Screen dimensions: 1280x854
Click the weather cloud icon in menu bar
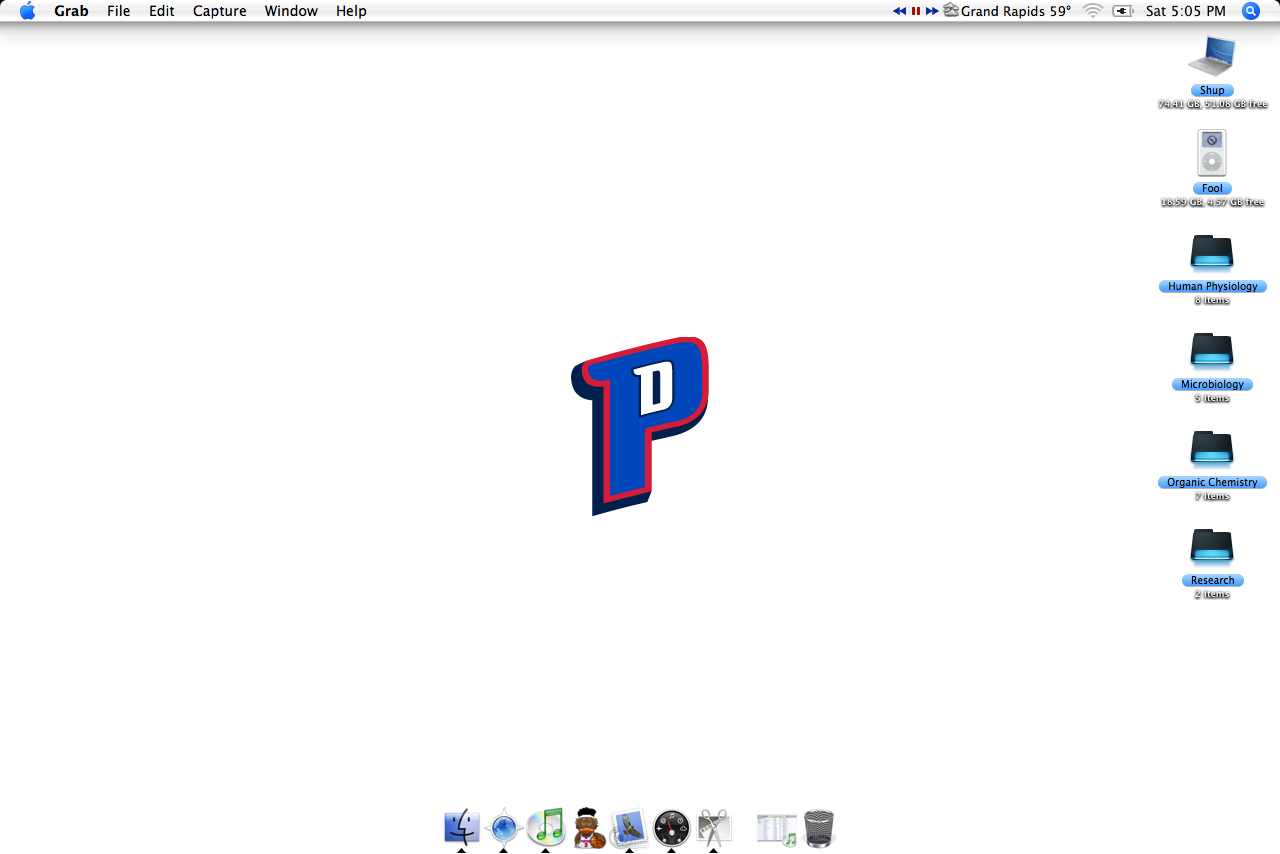pyautogui.click(x=949, y=11)
